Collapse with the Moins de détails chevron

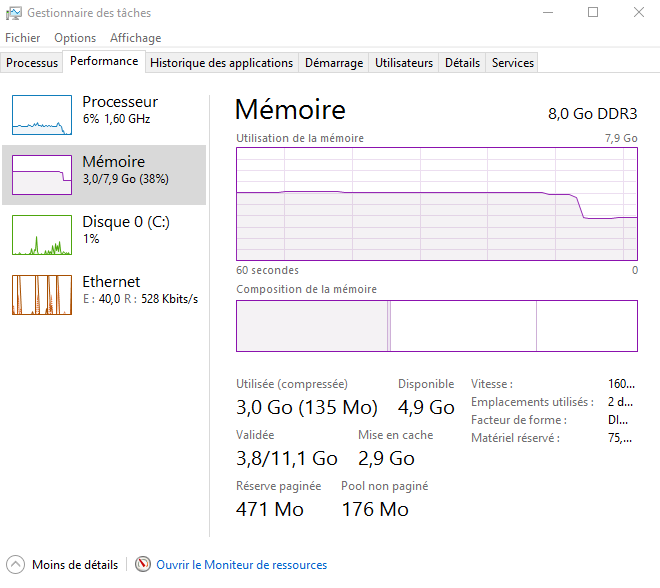pos(15,565)
